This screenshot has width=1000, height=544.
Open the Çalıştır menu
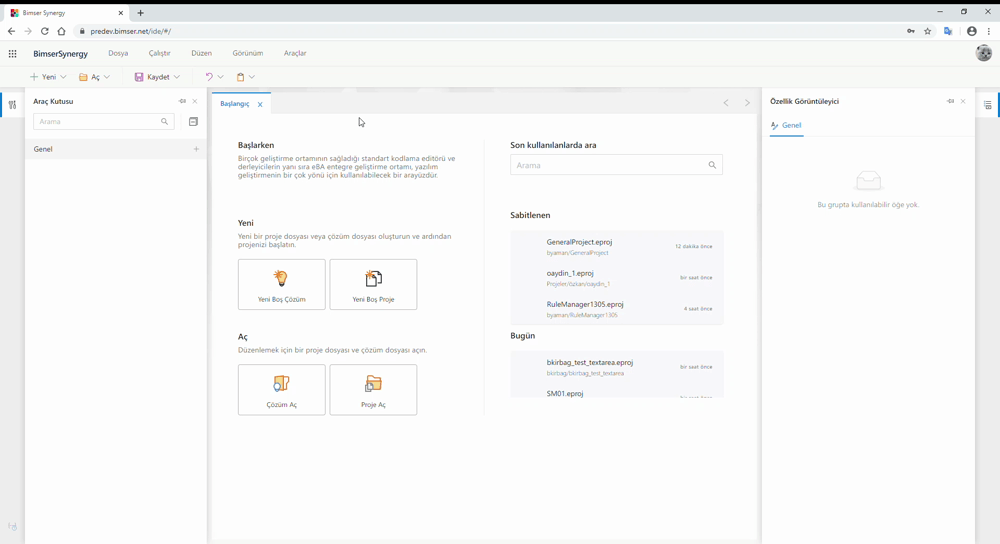pyautogui.click(x=159, y=53)
